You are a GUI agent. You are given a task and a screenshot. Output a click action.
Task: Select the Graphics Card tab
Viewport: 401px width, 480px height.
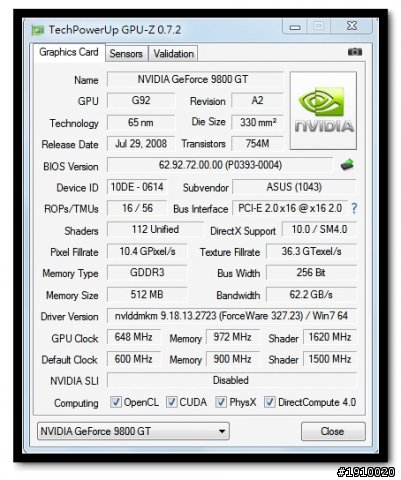coord(69,52)
